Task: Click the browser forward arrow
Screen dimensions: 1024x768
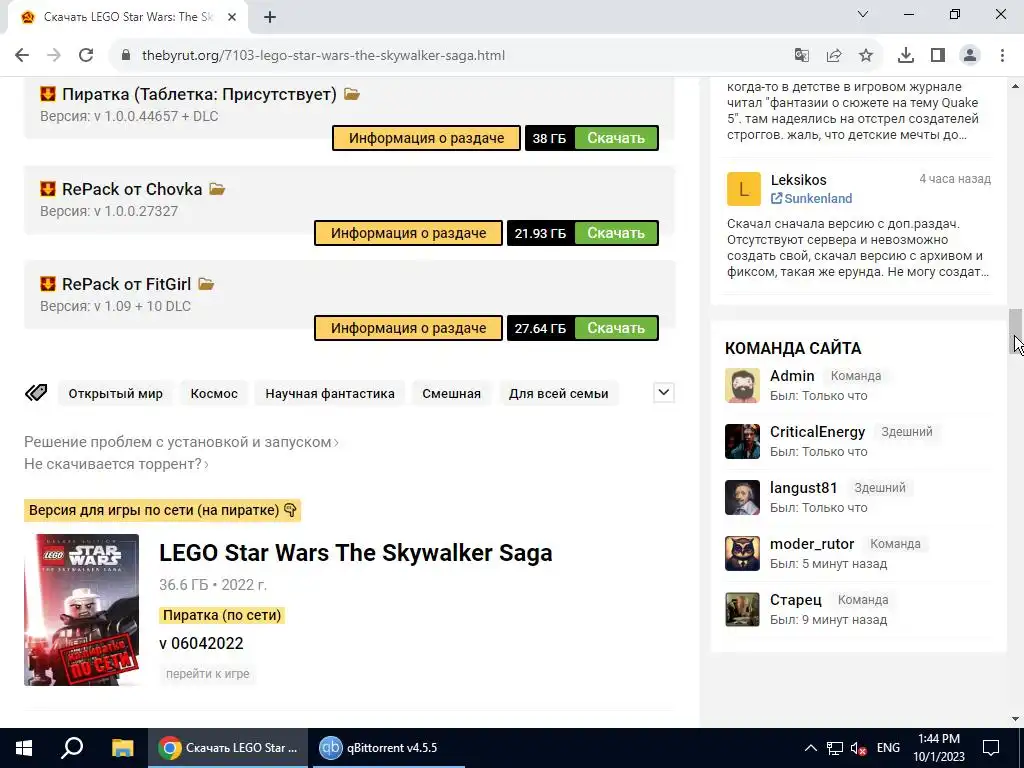Action: click(x=54, y=56)
